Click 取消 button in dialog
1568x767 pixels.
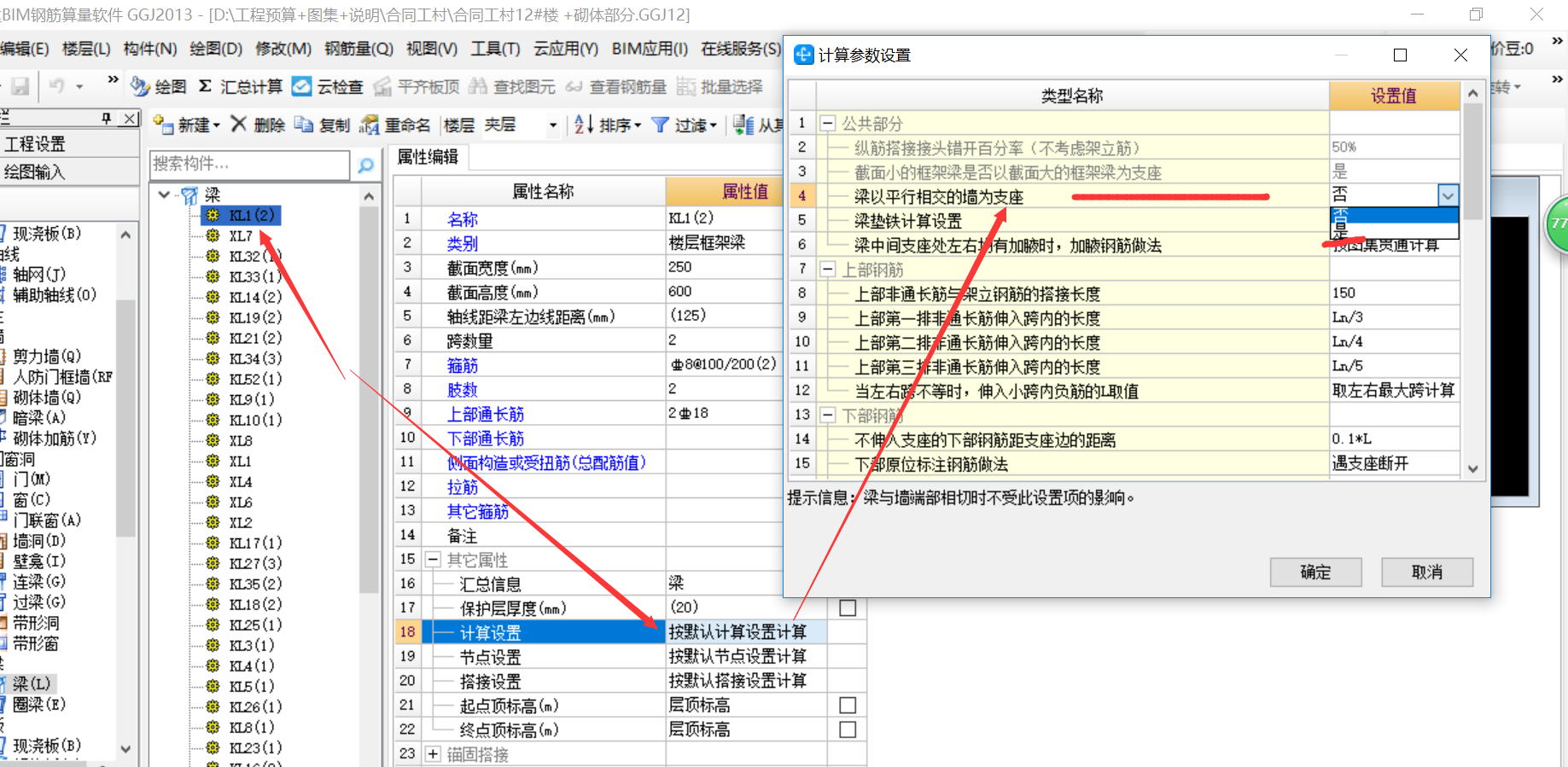tap(1427, 572)
